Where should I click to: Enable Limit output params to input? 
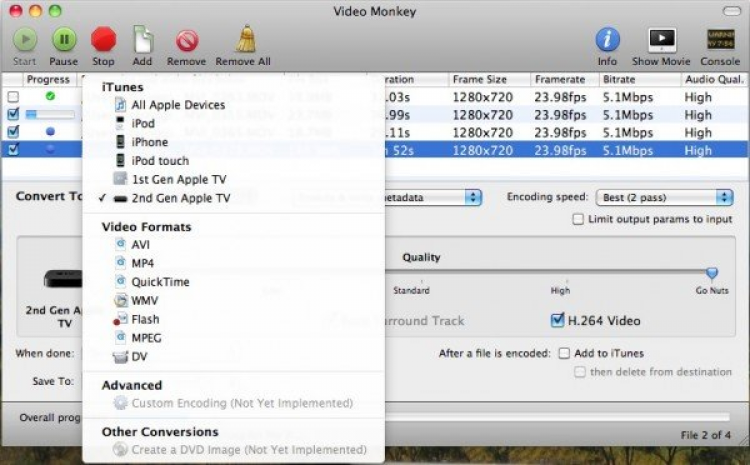pos(578,219)
